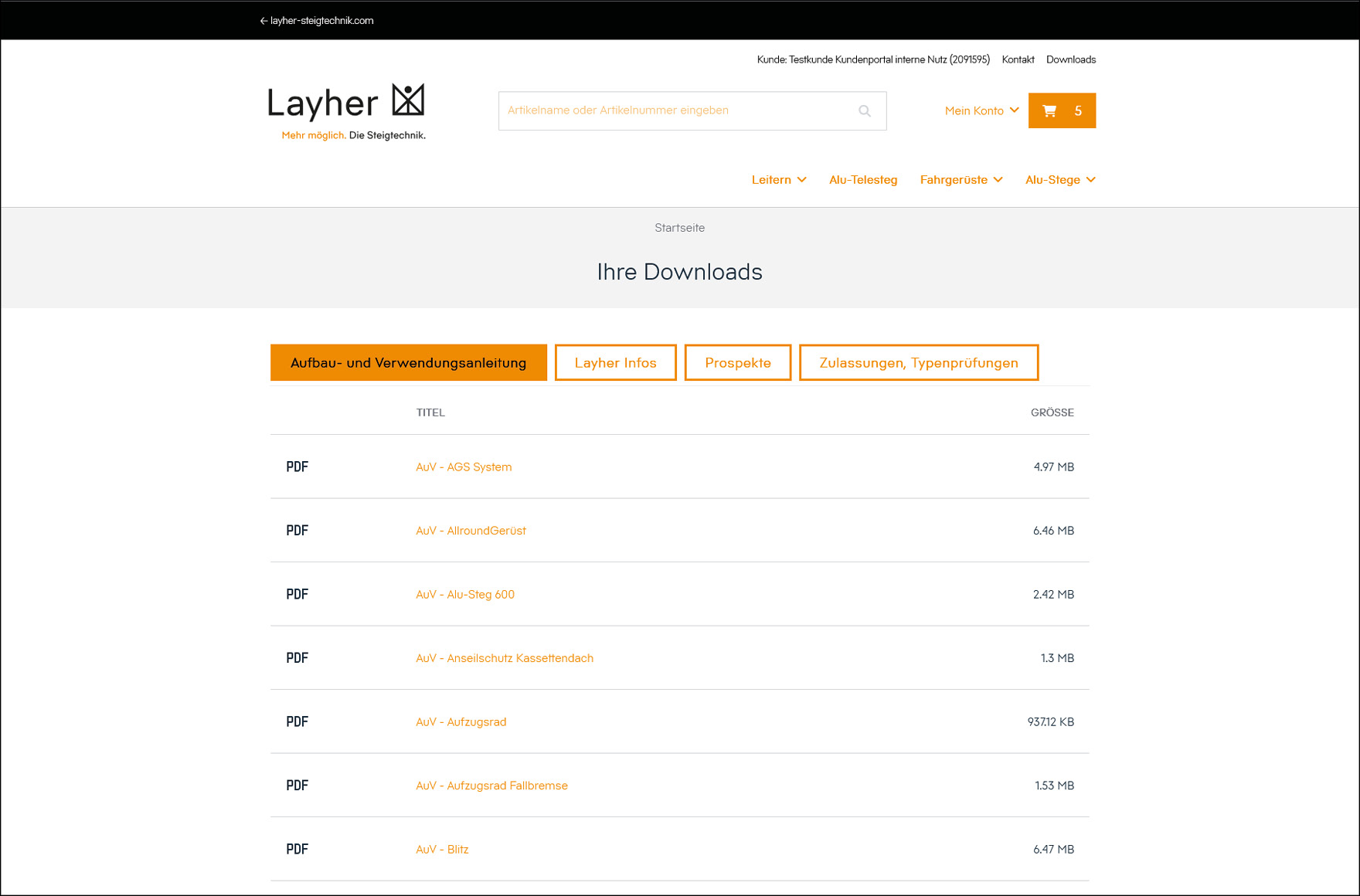Open the Leitern dropdown menu
Viewport: 1360px width, 896px height.
(779, 180)
